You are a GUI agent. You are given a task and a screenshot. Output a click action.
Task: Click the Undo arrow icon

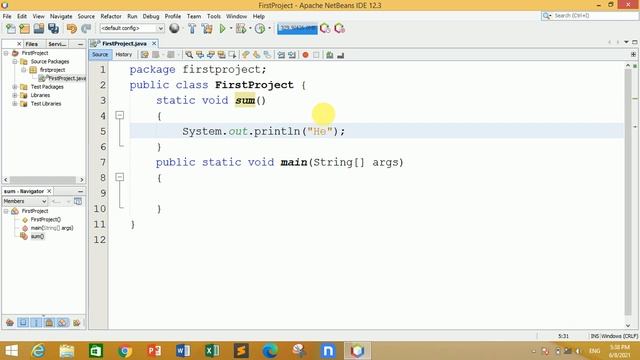pos(72,29)
